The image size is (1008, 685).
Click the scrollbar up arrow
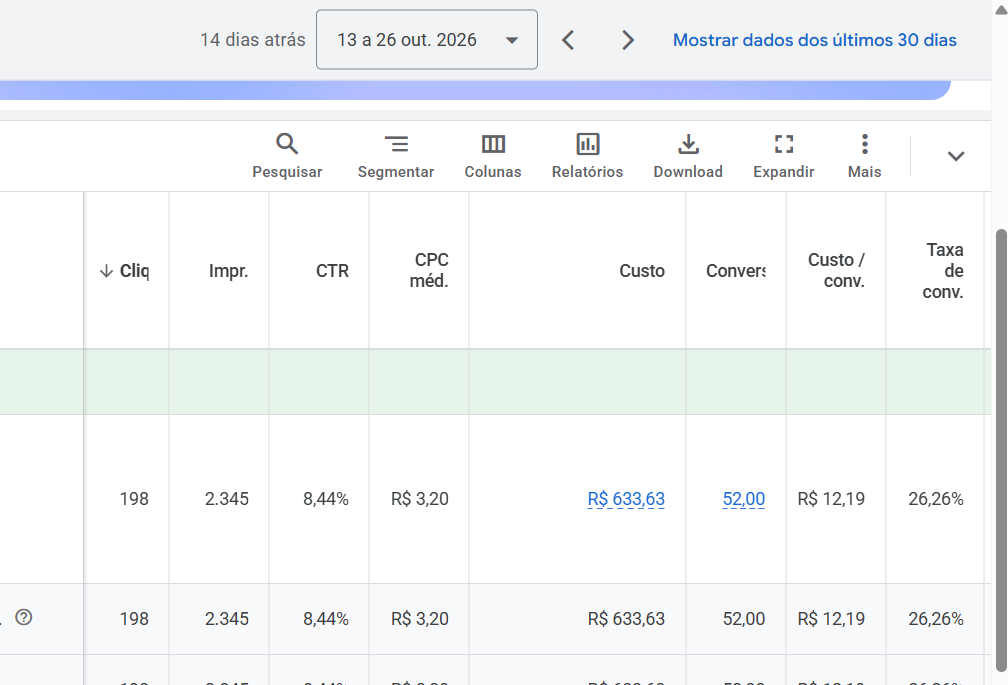point(1002,10)
